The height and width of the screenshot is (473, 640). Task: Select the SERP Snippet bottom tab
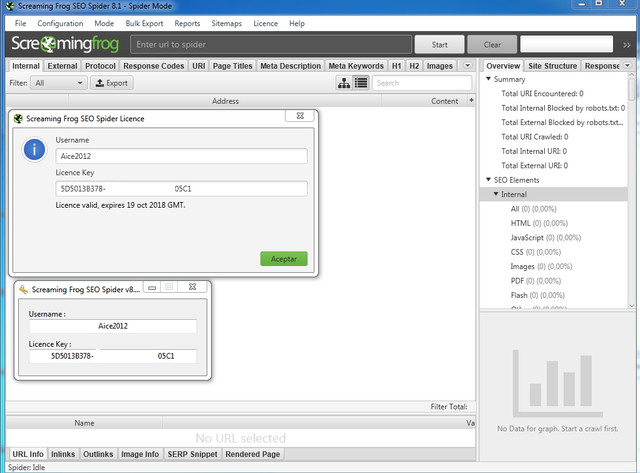coord(192,454)
